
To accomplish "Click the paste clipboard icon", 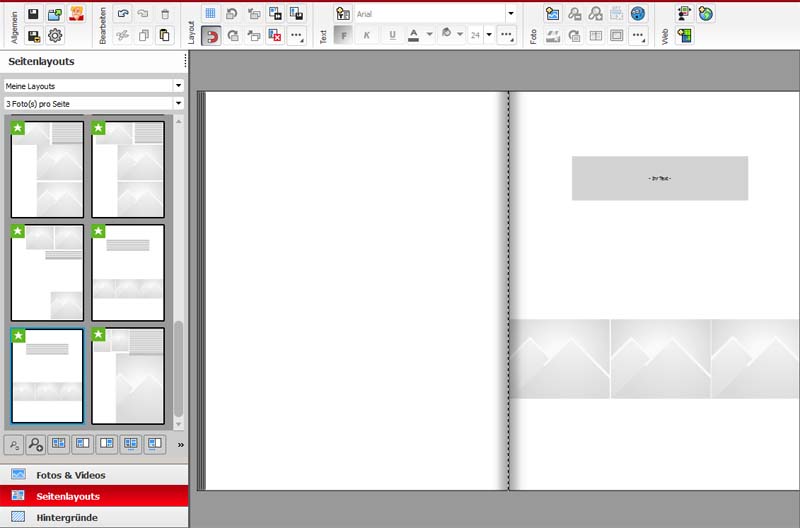I will (x=165, y=36).
